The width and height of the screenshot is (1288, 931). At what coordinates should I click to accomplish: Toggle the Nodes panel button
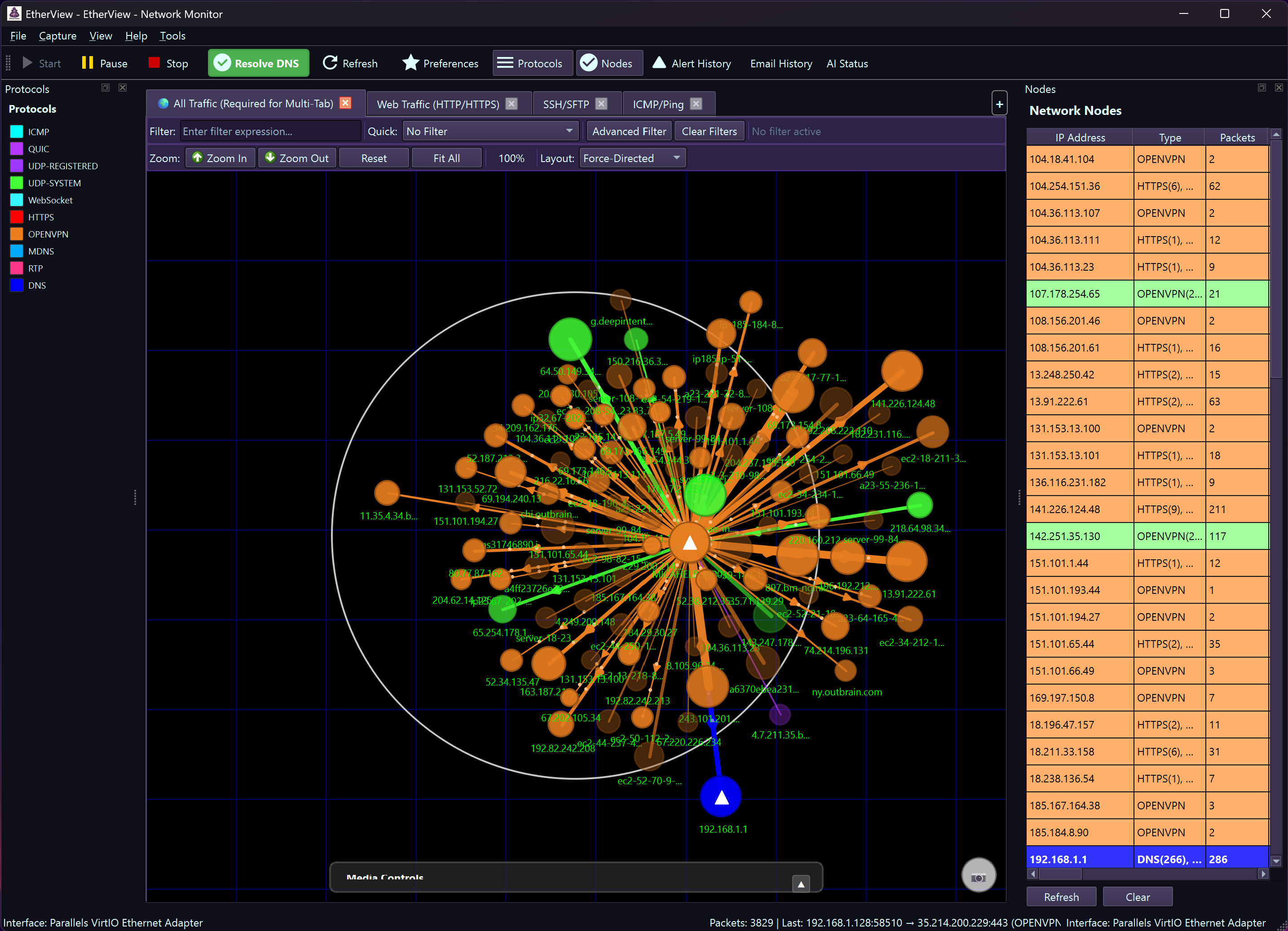(609, 63)
